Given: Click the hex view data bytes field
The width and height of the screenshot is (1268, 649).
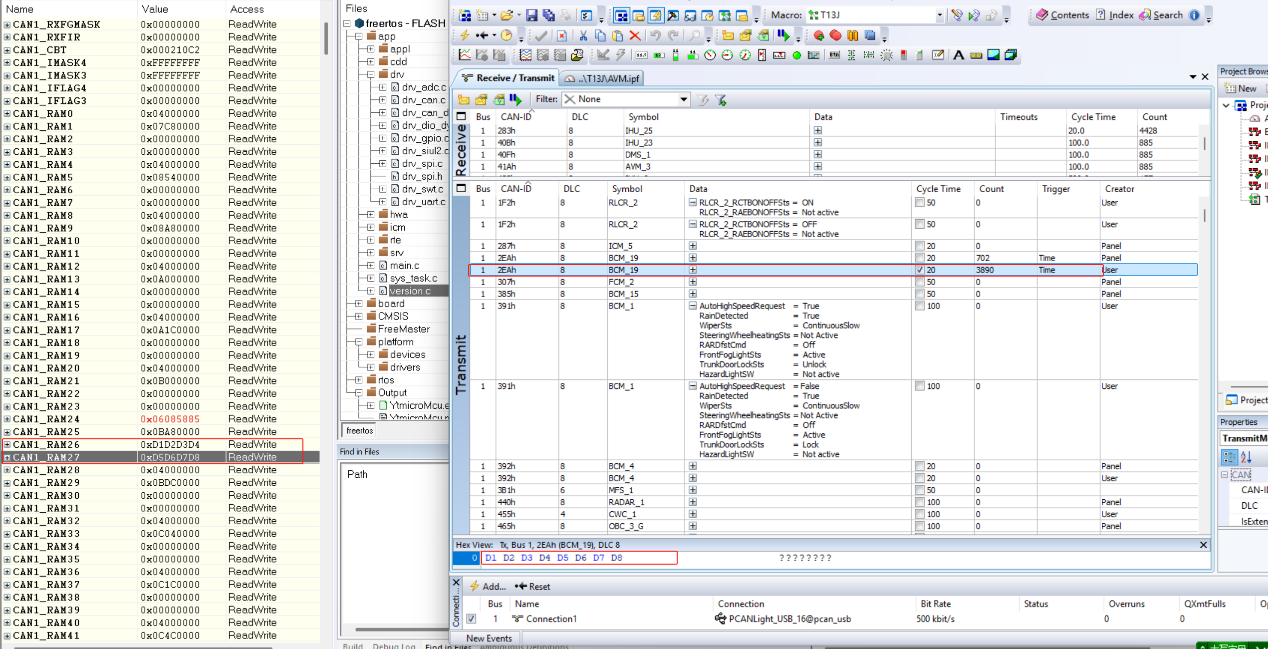Looking at the screenshot, I should pos(579,557).
